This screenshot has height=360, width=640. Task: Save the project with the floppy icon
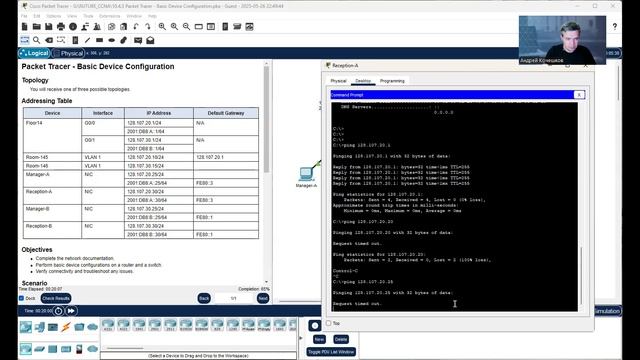(x=49, y=27)
